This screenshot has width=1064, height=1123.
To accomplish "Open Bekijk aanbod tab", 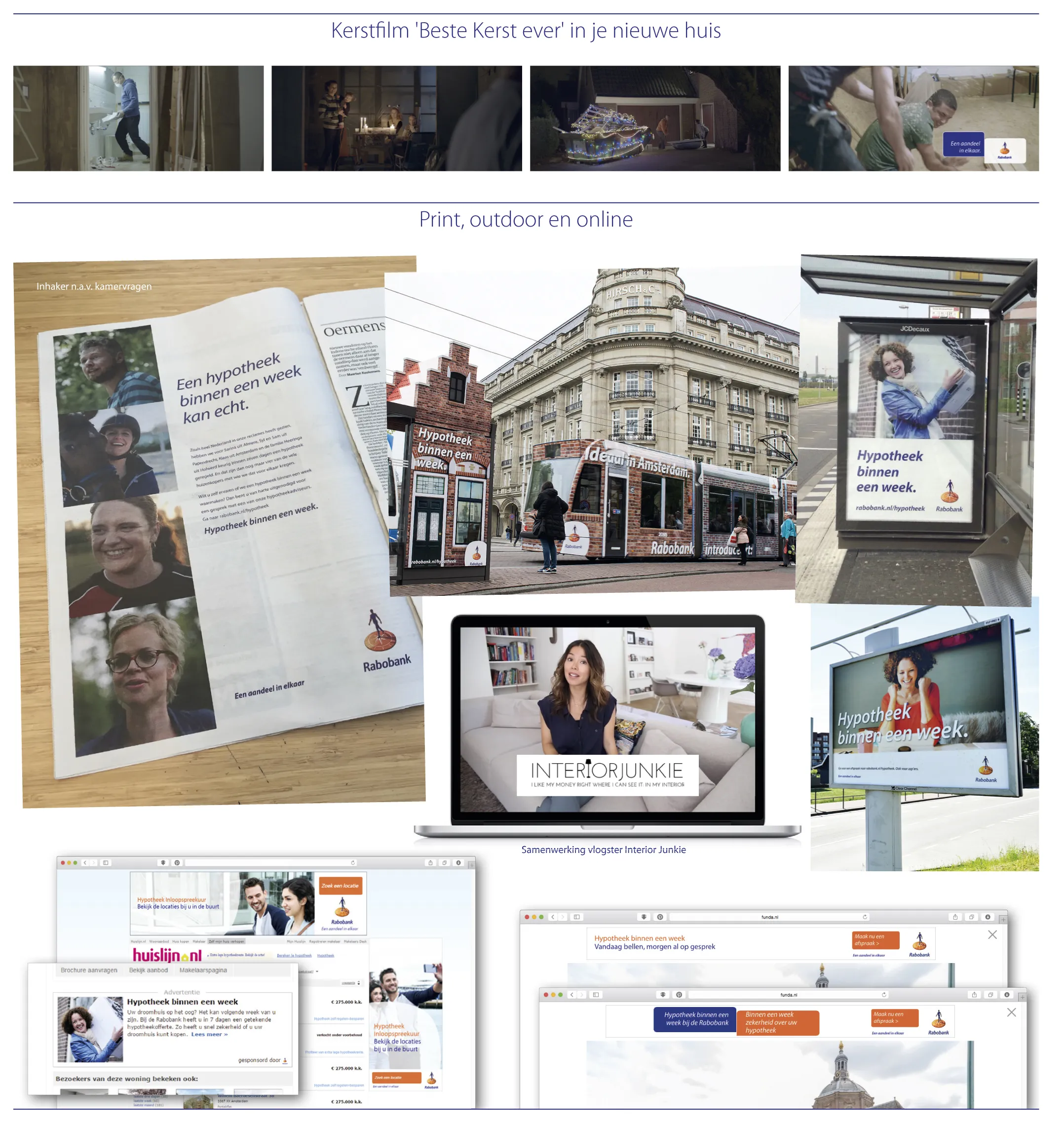I will (x=149, y=970).
